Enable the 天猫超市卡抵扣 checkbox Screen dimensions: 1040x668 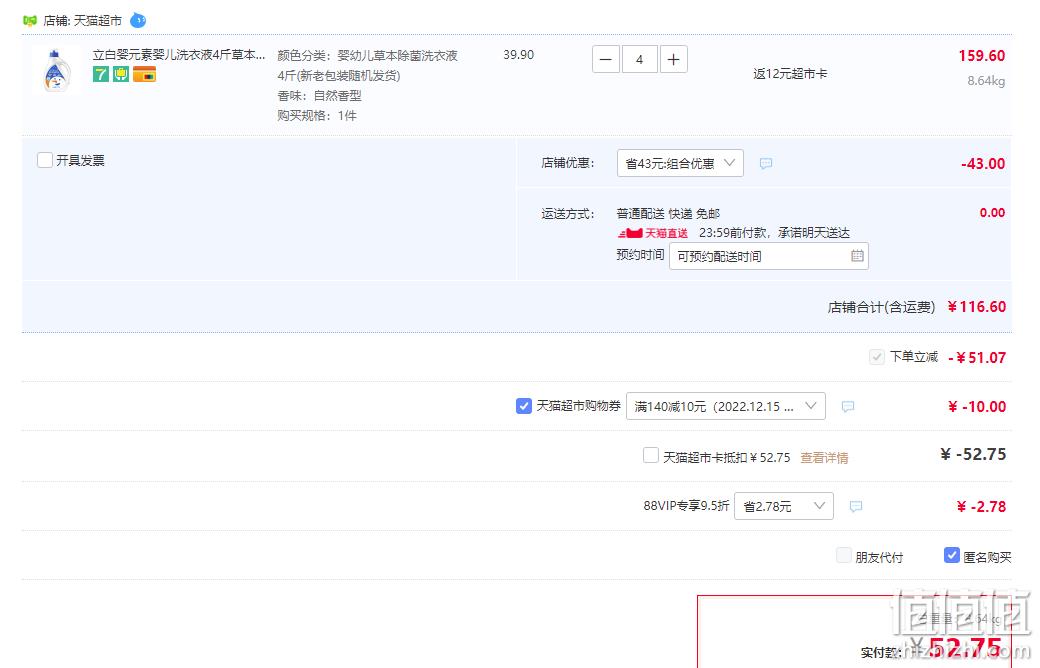[x=651, y=455]
